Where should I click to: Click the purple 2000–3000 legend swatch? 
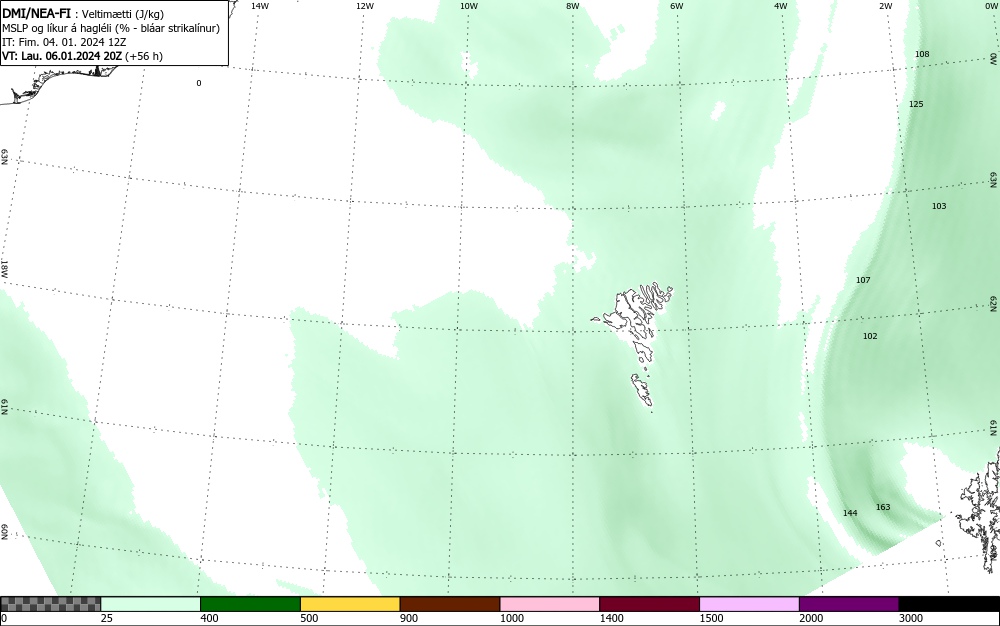point(849,604)
